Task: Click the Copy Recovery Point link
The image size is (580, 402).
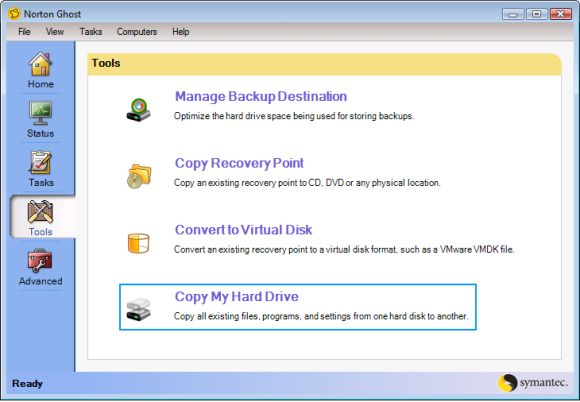Action: pos(239,163)
